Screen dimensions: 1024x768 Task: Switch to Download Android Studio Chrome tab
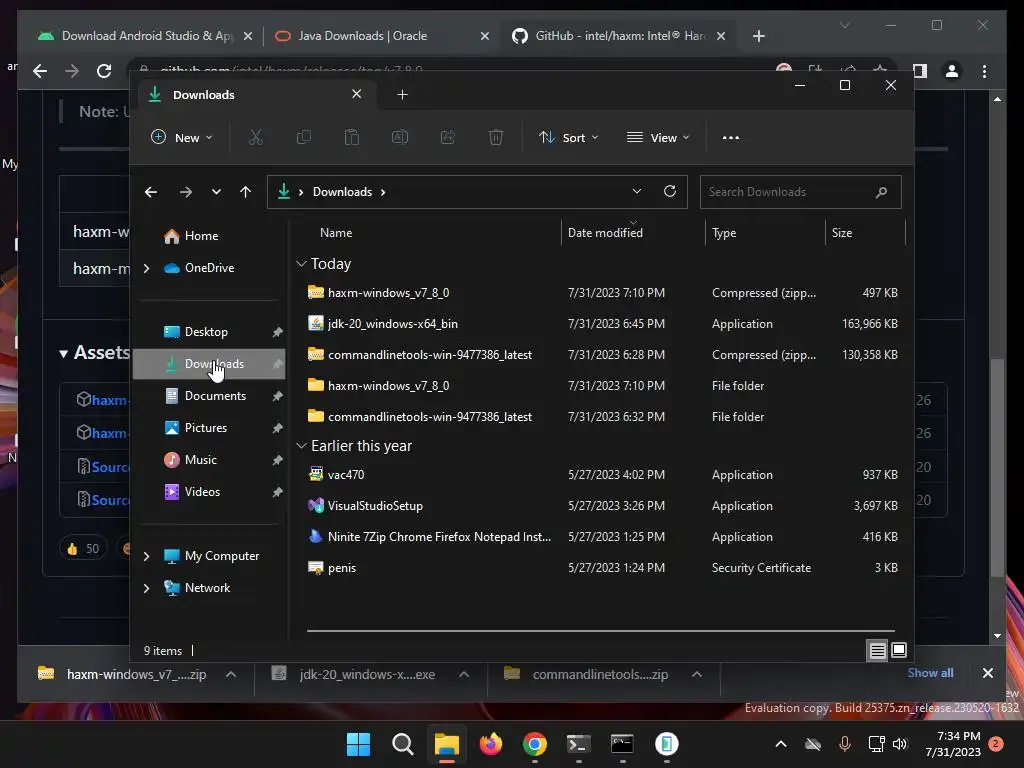click(145, 36)
